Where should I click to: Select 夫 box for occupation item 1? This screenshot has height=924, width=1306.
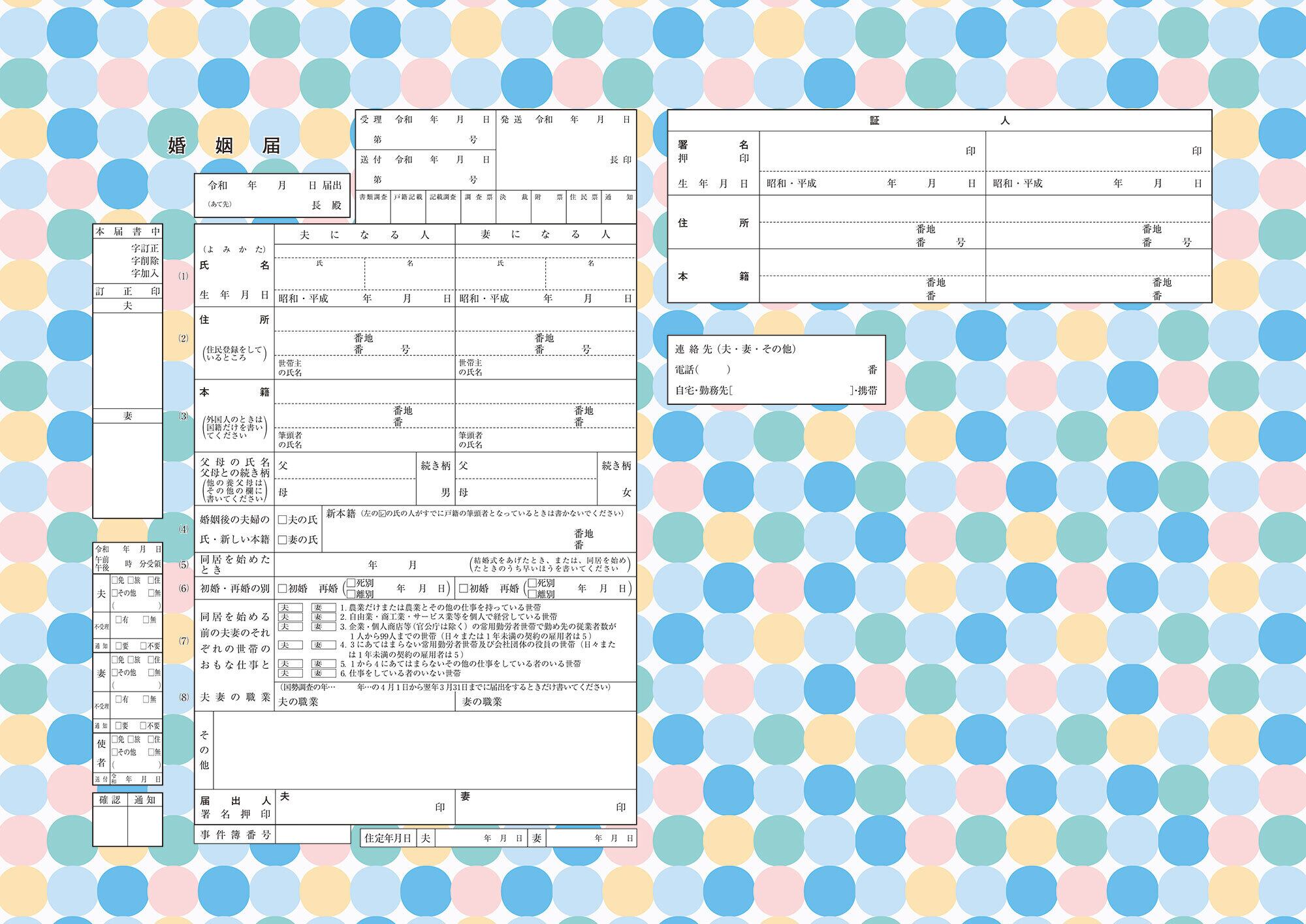(x=290, y=607)
